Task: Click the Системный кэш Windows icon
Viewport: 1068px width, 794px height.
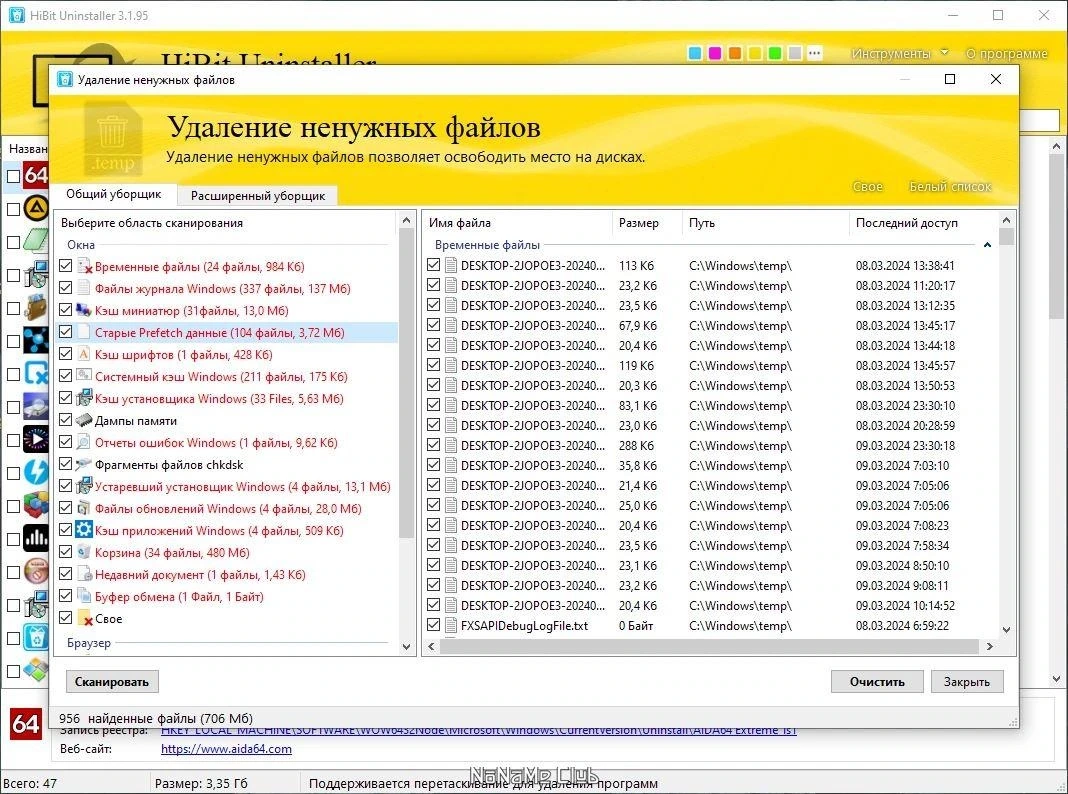Action: (84, 376)
